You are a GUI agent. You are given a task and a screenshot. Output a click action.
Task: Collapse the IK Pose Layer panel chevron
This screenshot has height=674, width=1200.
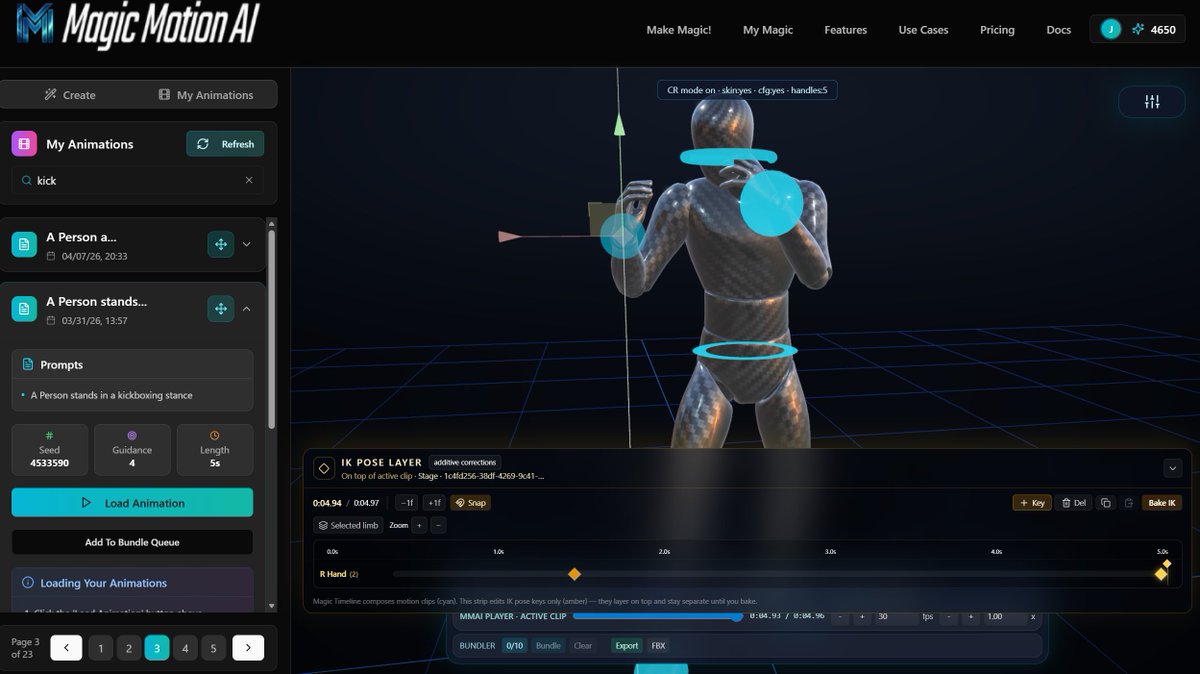1173,468
